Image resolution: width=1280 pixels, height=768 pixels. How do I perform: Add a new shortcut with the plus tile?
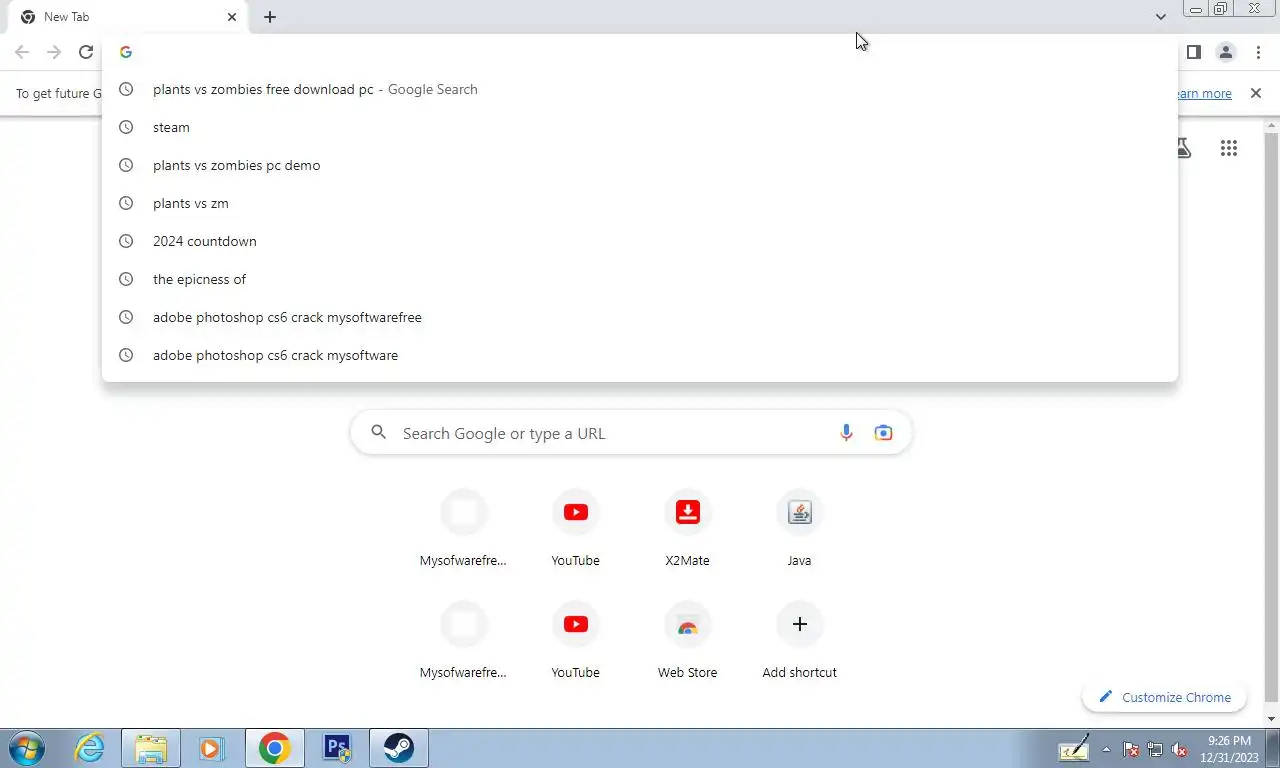[799, 642]
